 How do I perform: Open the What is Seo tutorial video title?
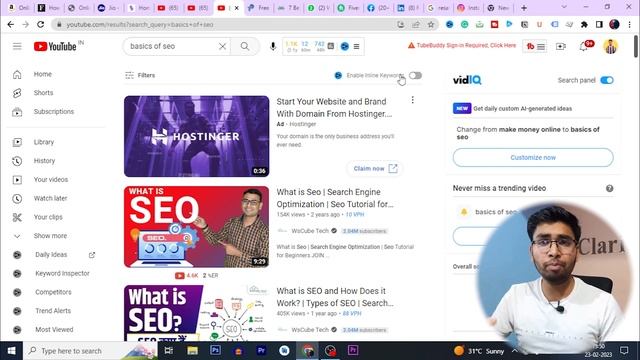point(335,198)
